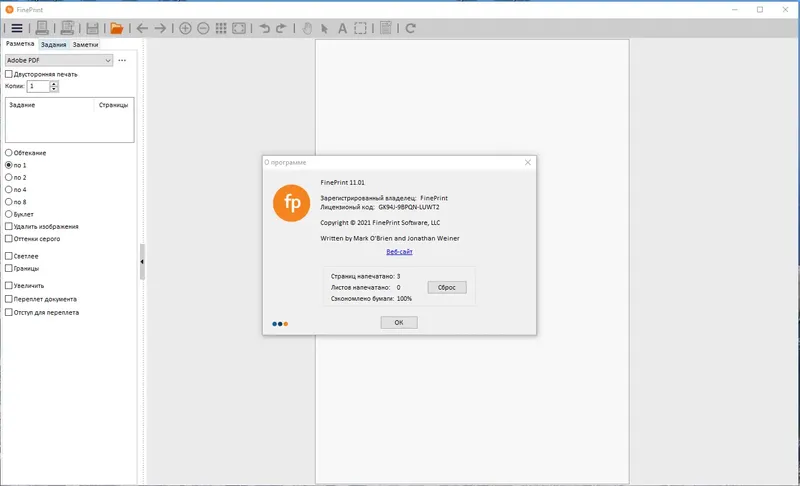Viewport: 800px width, 486px height.
Task: Click the Zoom in plus icon
Action: pyautogui.click(x=185, y=29)
